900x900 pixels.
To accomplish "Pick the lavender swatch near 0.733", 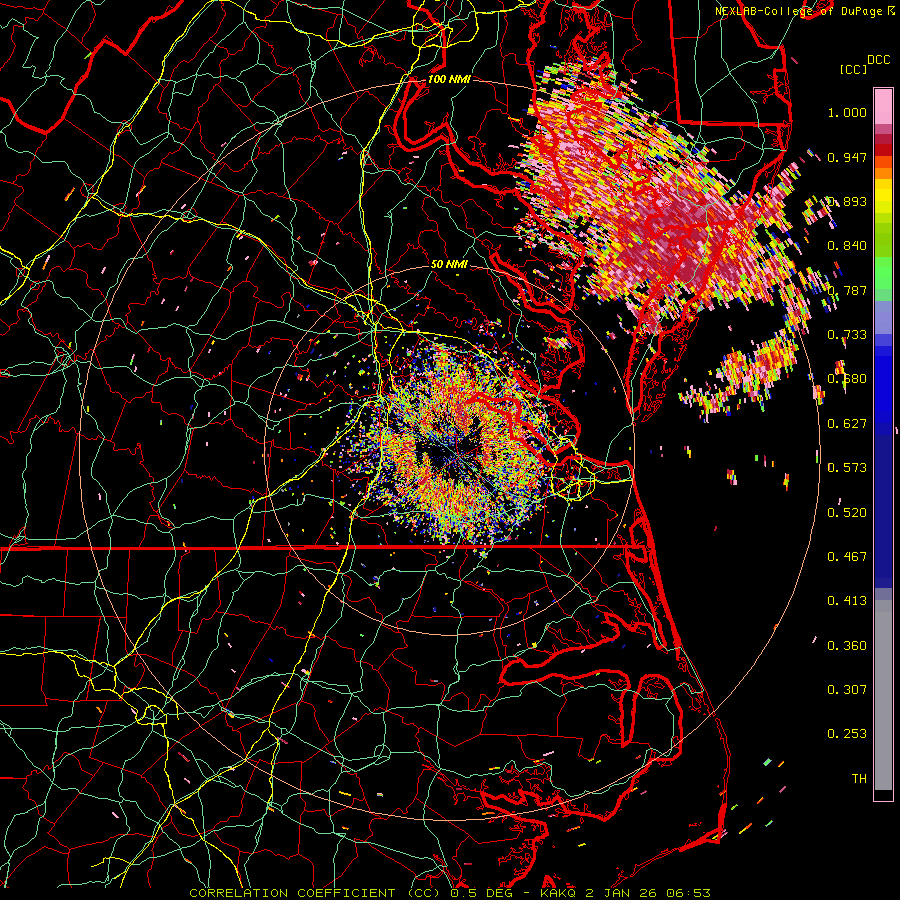I will pos(883,317).
